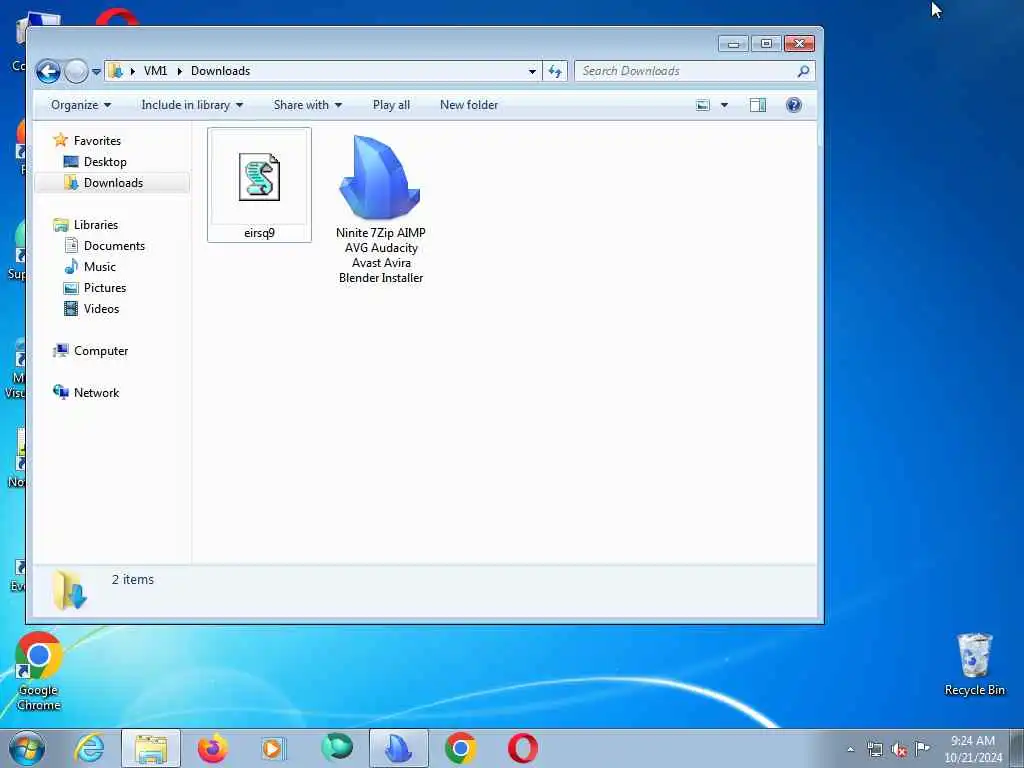This screenshot has width=1024, height=768.
Task: Open the view options dropdown arrow
Action: [724, 105]
